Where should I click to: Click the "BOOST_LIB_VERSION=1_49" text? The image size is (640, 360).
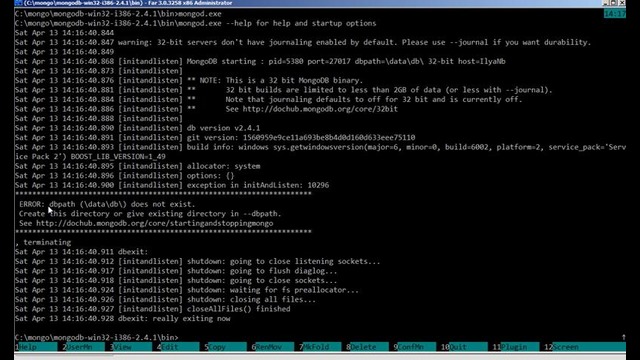pyautogui.click(x=118, y=157)
